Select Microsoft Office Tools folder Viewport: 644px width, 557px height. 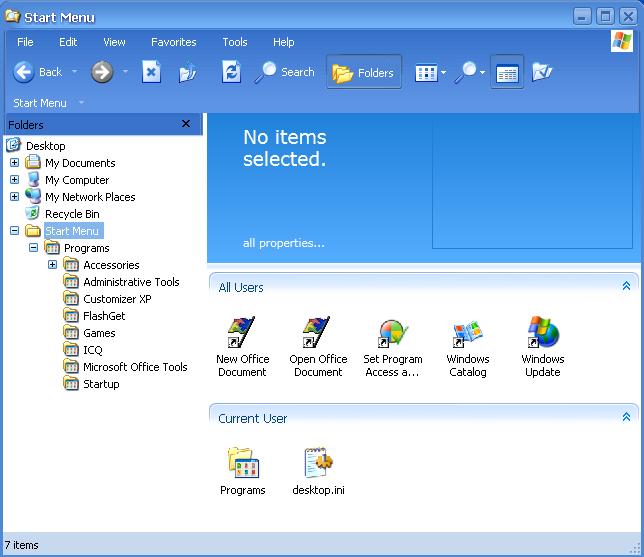tap(136, 367)
